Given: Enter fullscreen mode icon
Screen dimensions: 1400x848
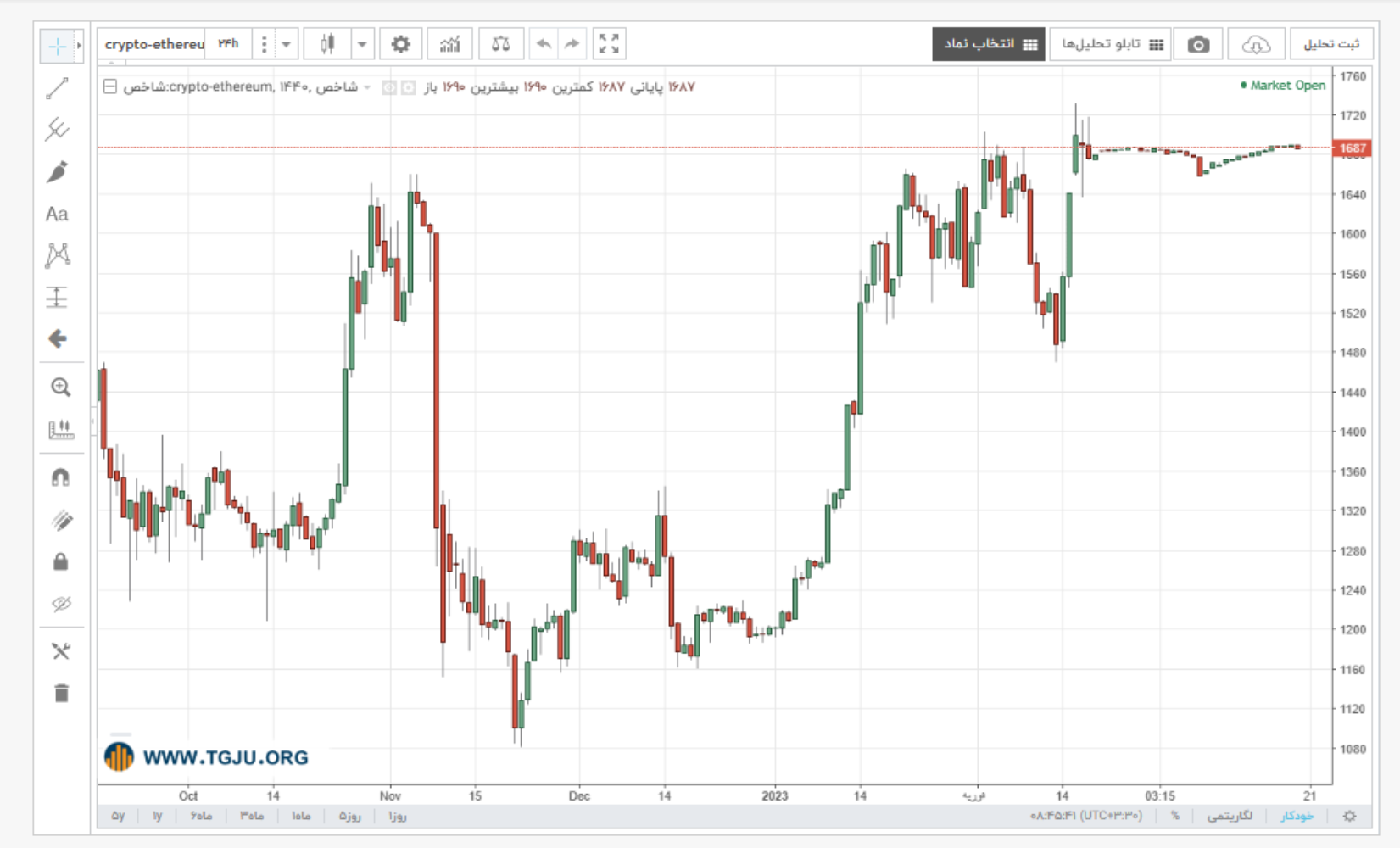Looking at the screenshot, I should (609, 44).
